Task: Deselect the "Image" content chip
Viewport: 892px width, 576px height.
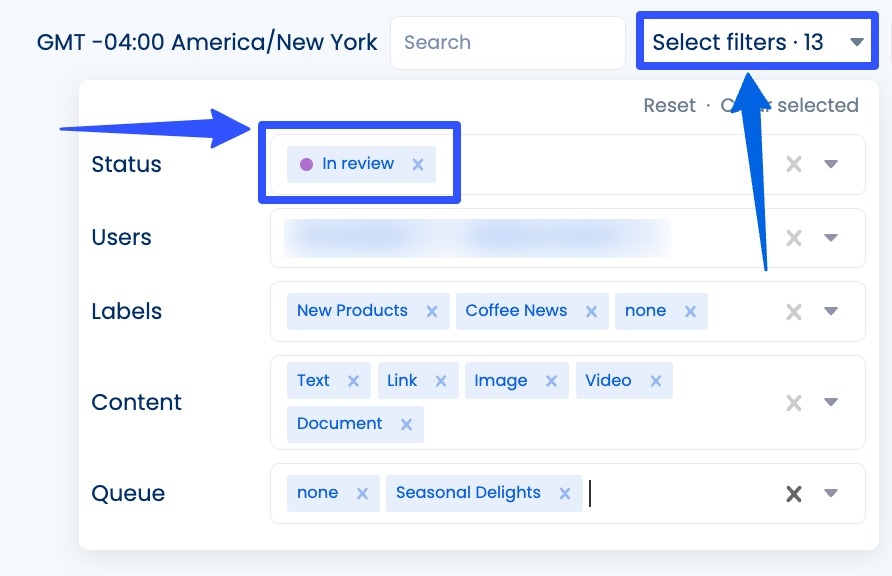Action: point(549,380)
